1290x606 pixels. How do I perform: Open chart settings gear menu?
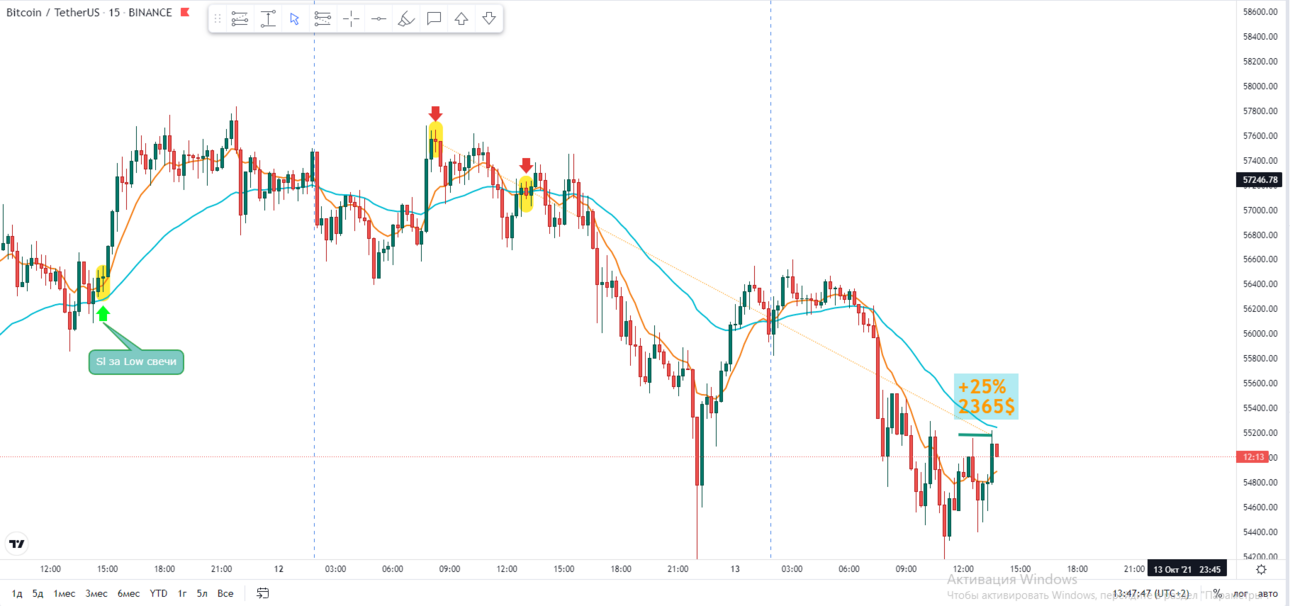[x=1261, y=569]
